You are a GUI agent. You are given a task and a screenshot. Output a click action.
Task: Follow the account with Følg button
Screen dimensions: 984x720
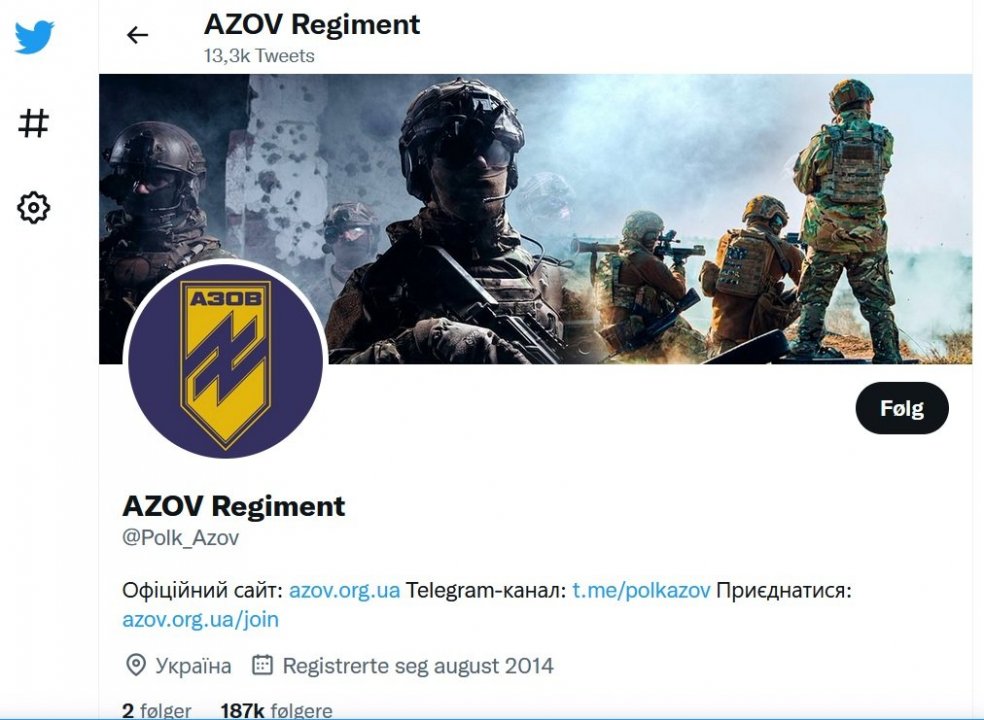[902, 408]
